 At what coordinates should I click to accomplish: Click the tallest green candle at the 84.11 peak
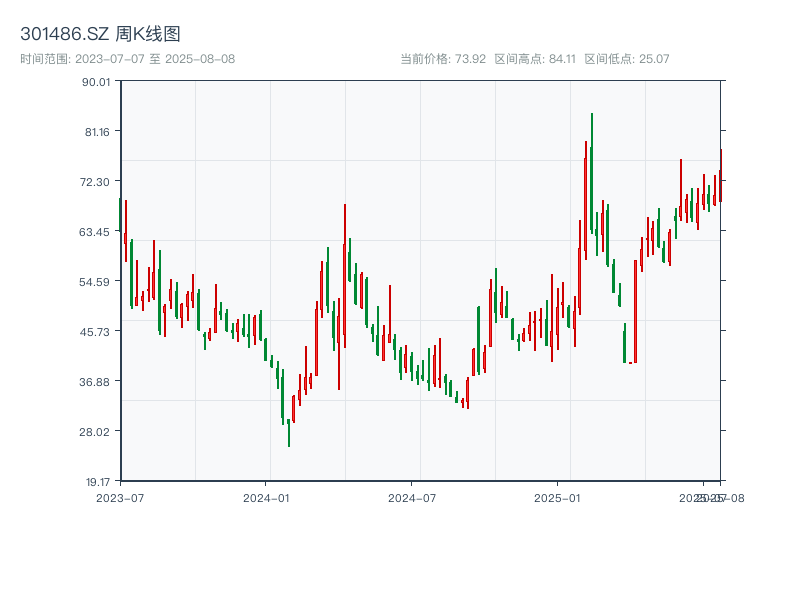(x=591, y=173)
